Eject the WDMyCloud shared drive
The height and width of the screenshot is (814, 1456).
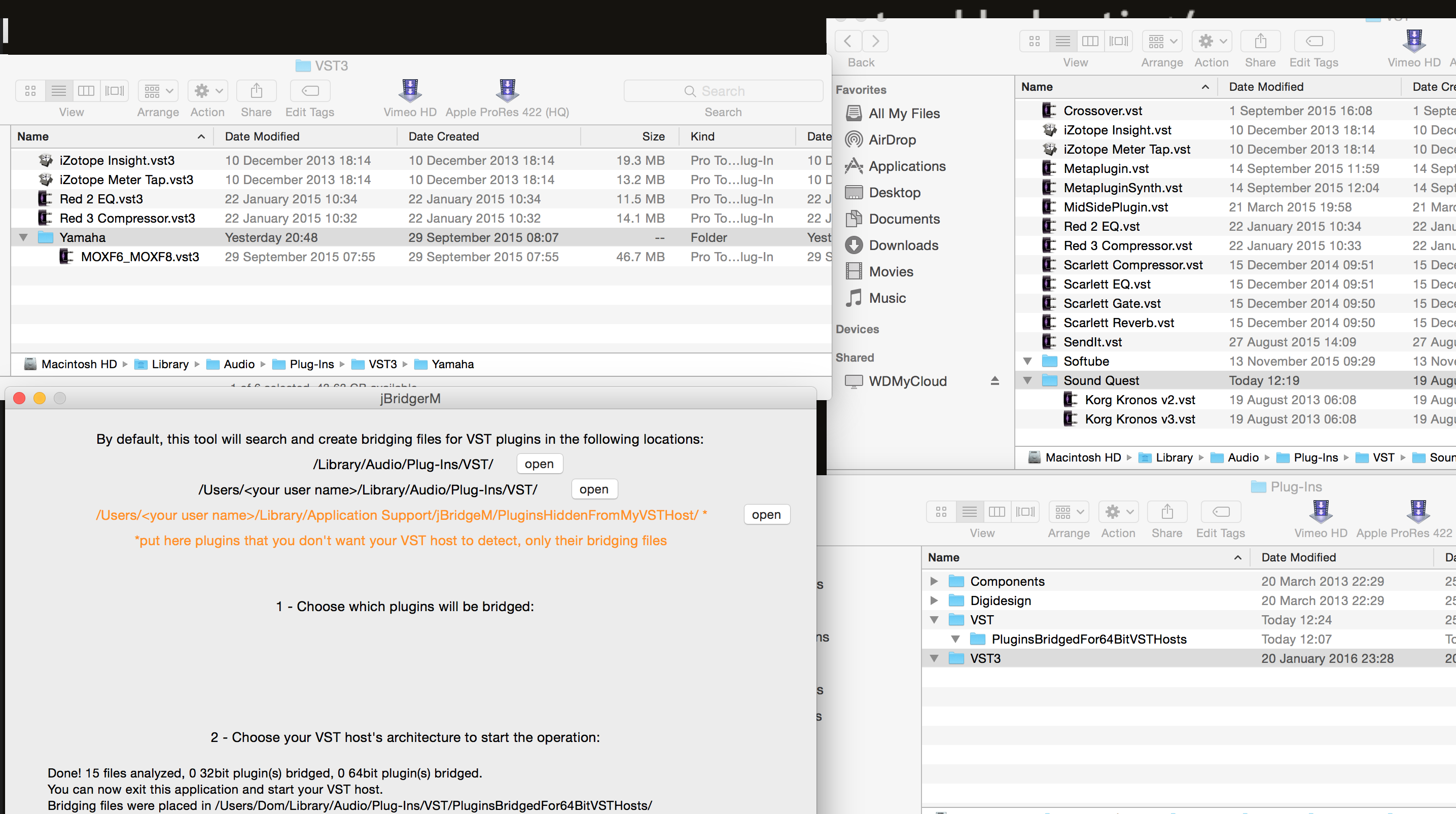[995, 381]
